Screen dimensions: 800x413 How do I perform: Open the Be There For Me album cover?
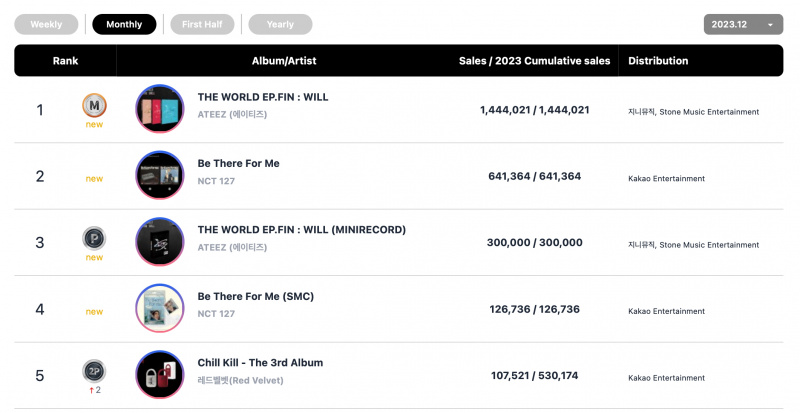[160, 175]
